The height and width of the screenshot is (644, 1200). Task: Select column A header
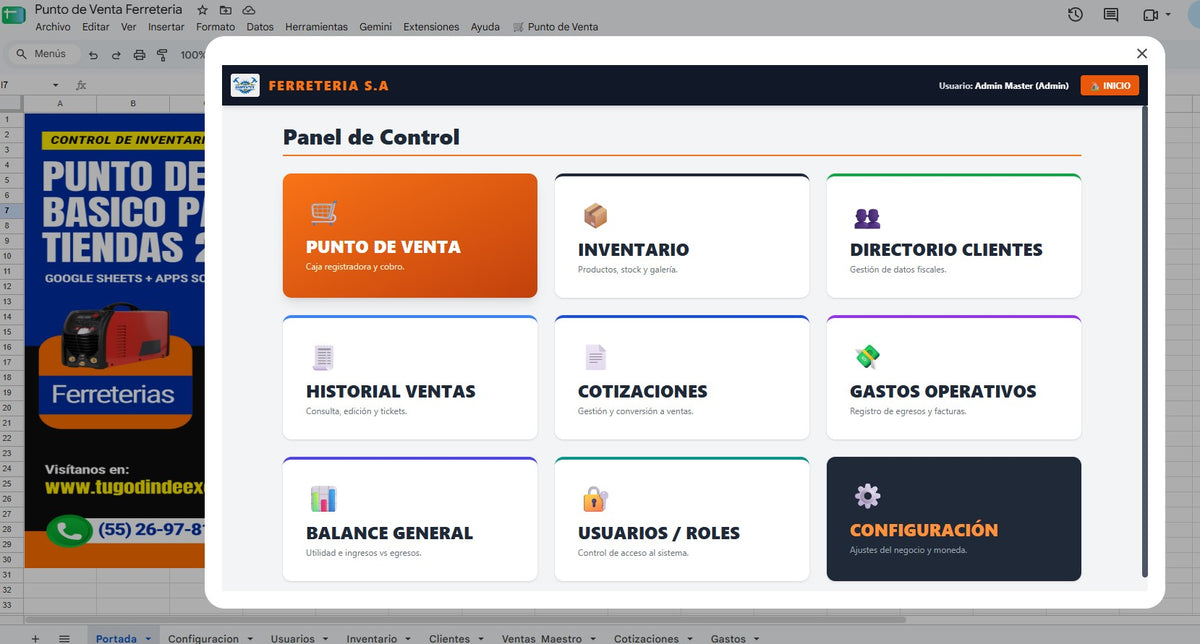click(60, 103)
